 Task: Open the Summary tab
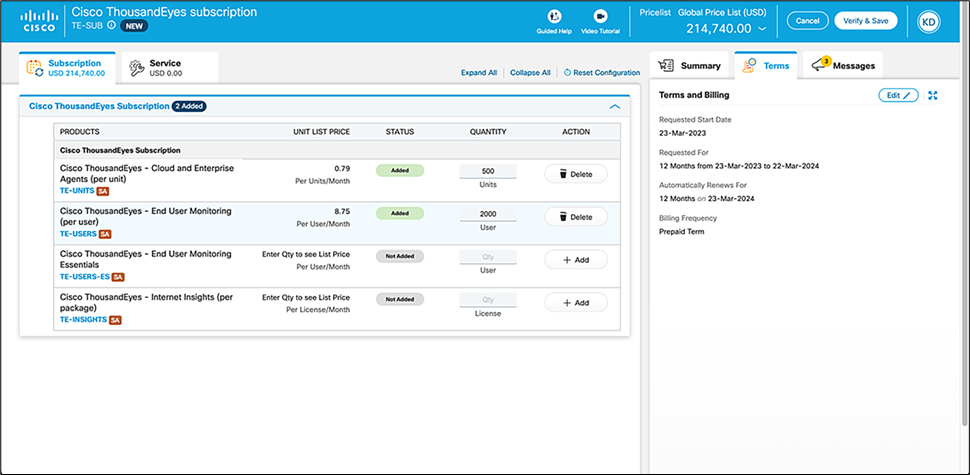click(689, 66)
